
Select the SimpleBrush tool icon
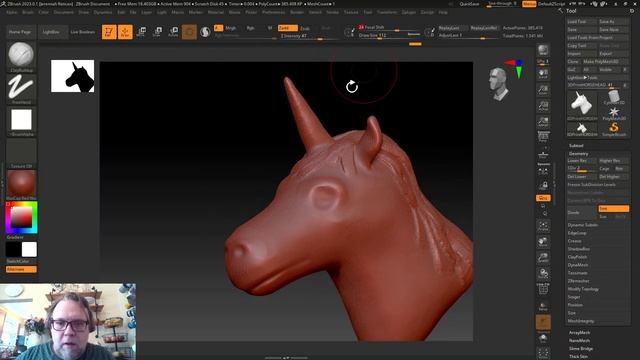pyautogui.click(x=613, y=129)
